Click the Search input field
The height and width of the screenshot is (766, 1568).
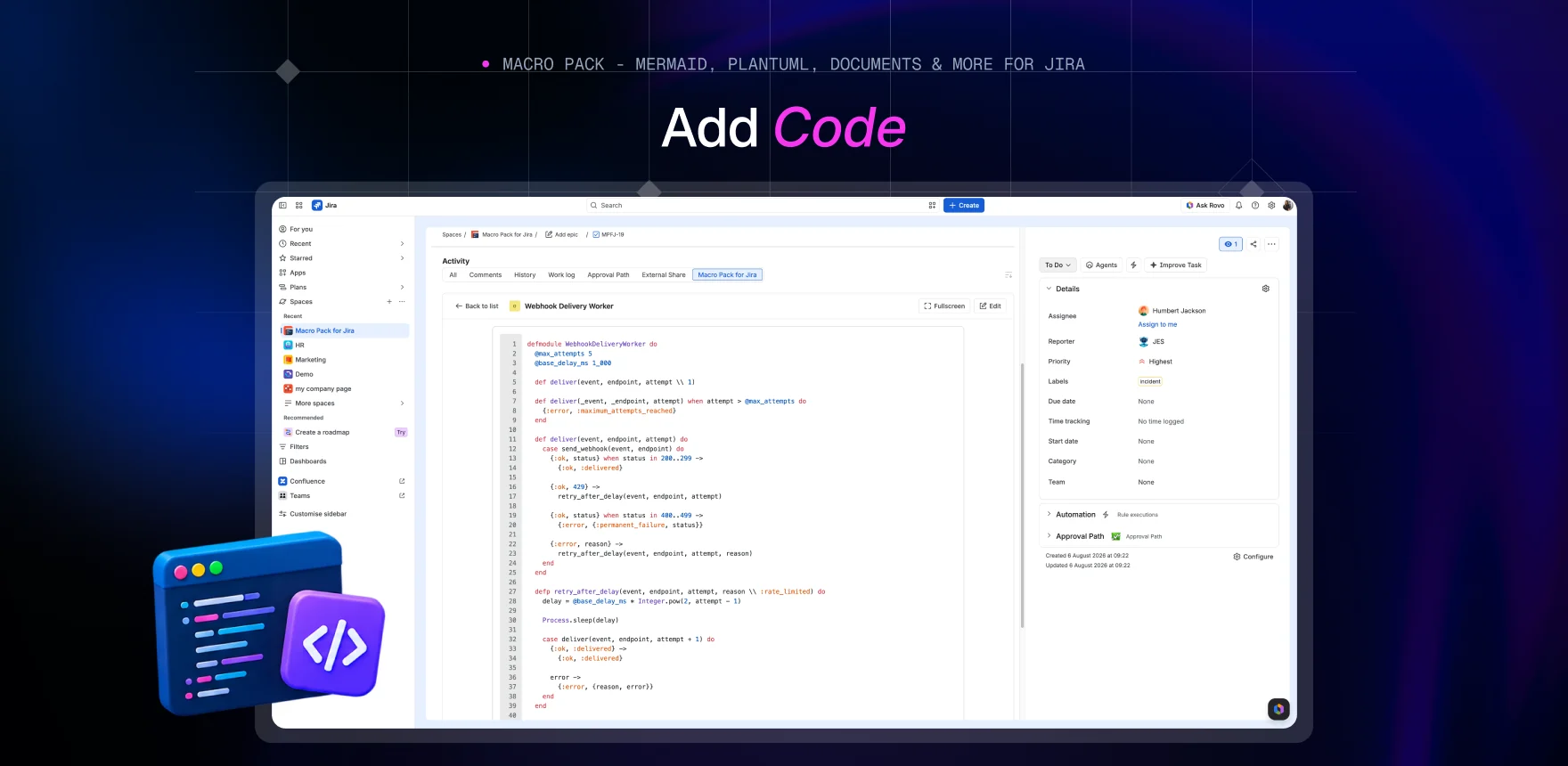(x=754, y=206)
